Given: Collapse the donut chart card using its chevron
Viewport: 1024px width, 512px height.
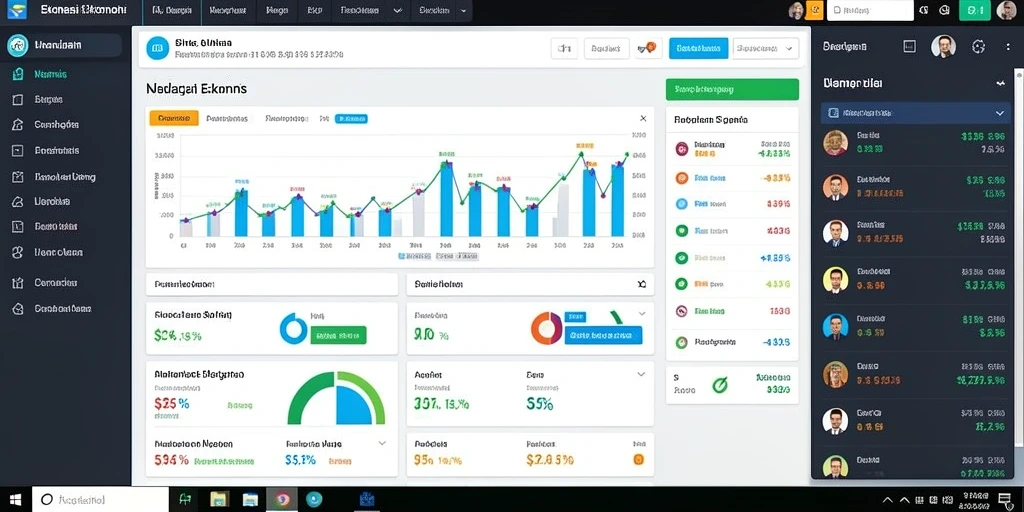Looking at the screenshot, I should coord(641,313).
